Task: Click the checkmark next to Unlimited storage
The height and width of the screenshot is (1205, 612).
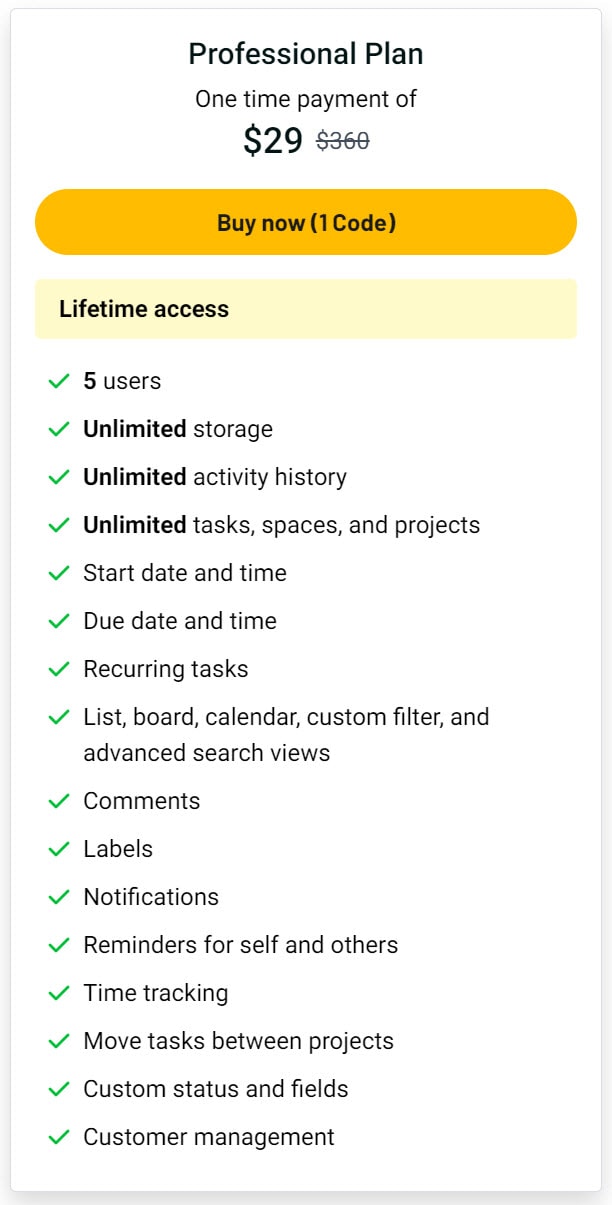Action: (x=59, y=429)
